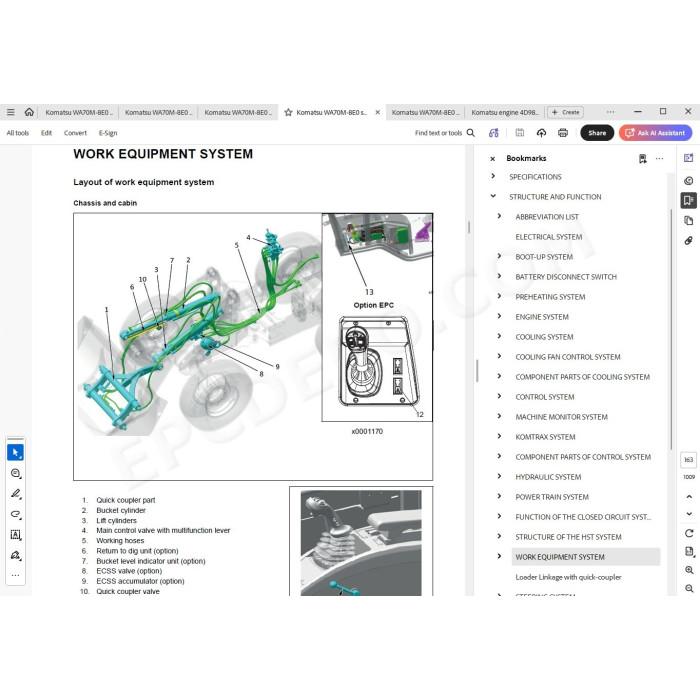Open the attachments paperclip icon

point(689,241)
